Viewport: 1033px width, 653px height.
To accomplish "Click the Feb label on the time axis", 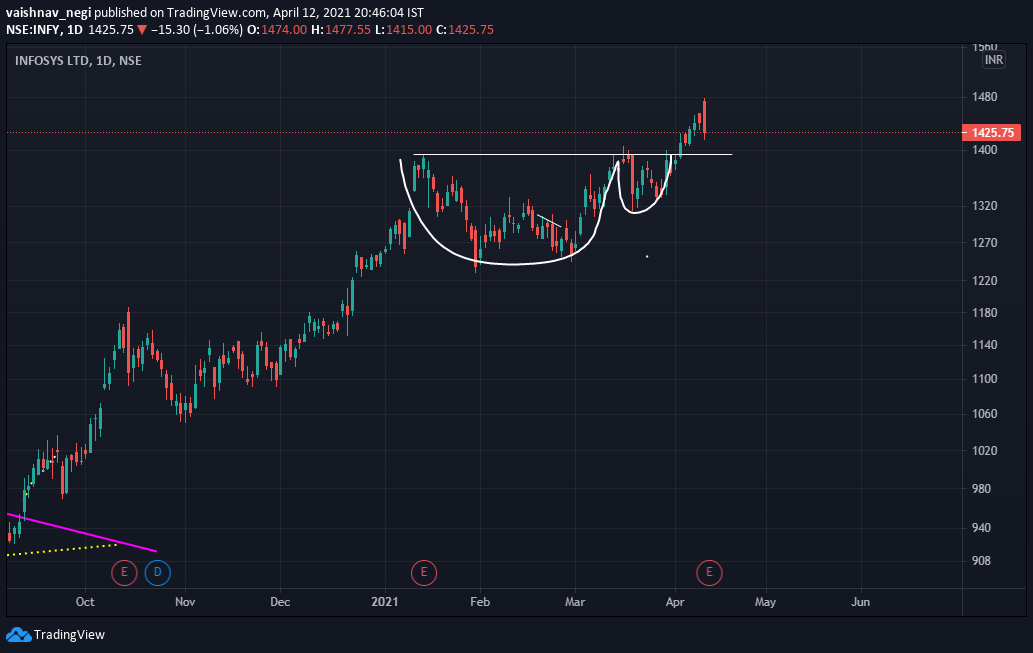I will (x=480, y=602).
